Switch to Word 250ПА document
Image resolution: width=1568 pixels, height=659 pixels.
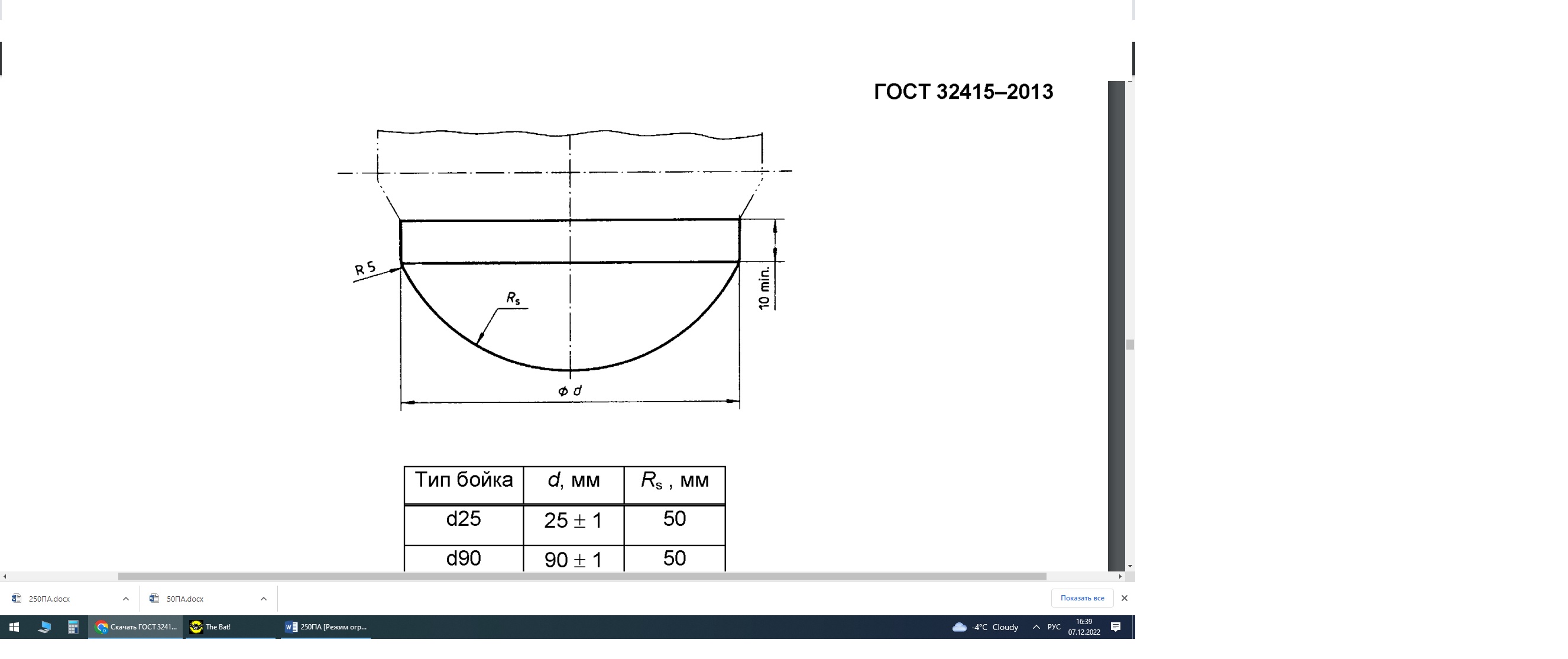click(326, 626)
